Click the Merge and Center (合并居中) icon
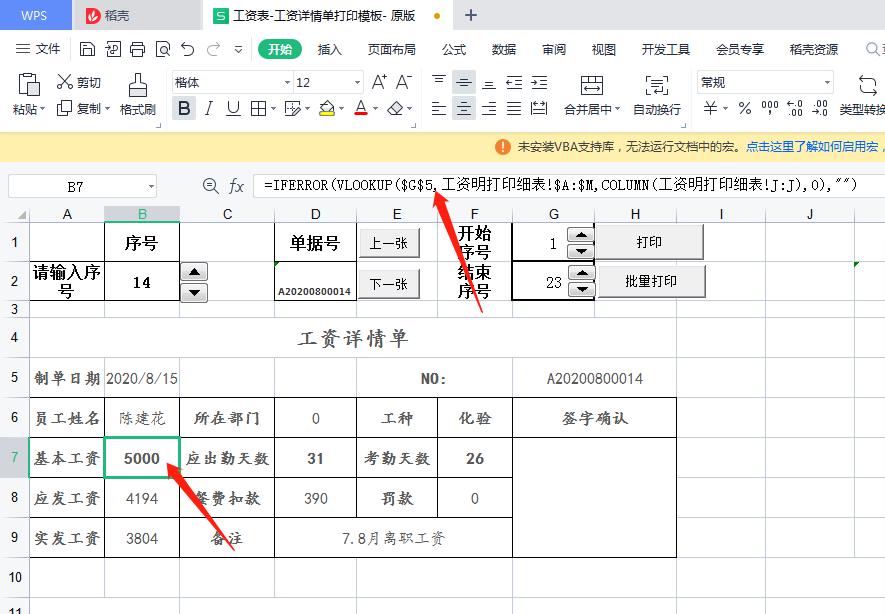The image size is (885, 614). click(x=592, y=85)
